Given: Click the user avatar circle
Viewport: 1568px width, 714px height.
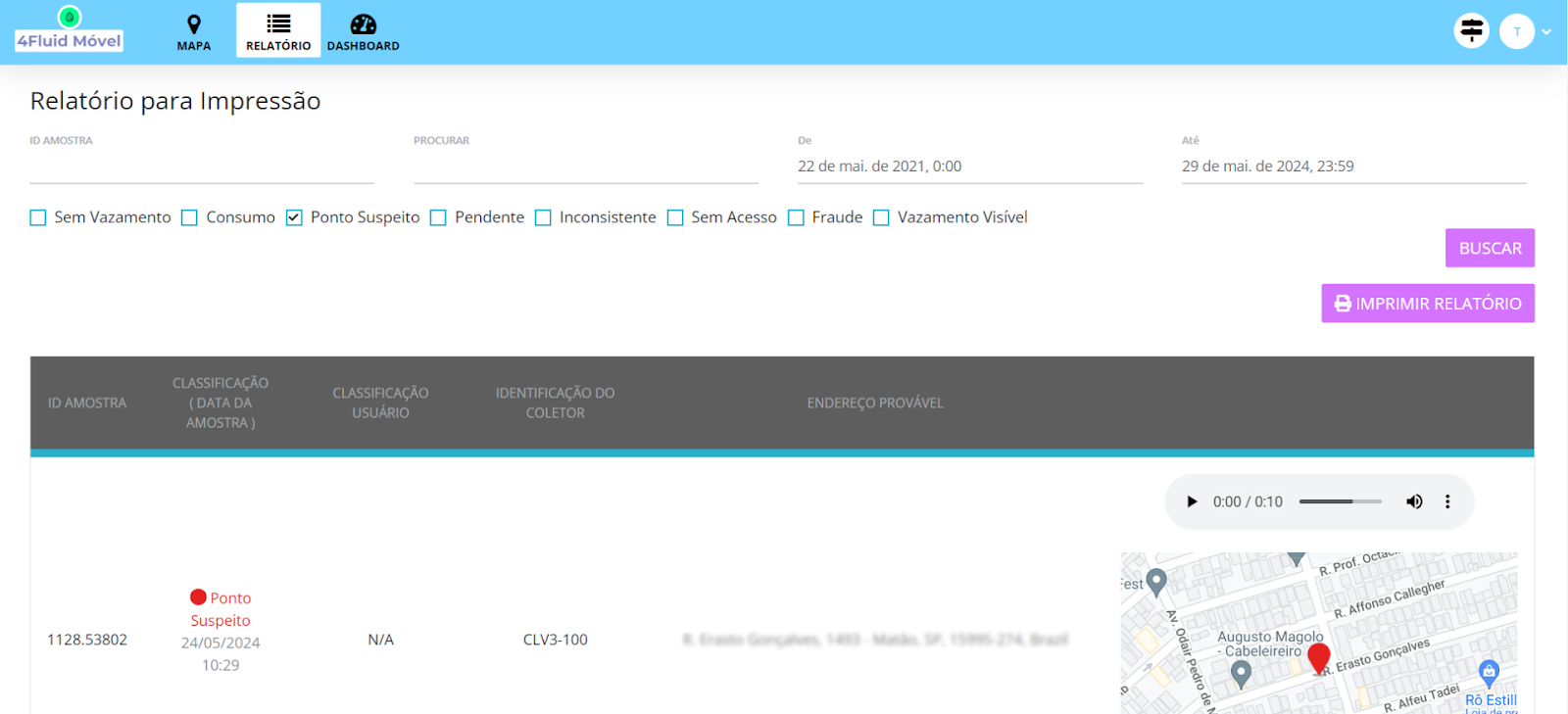Looking at the screenshot, I should pyautogui.click(x=1516, y=31).
